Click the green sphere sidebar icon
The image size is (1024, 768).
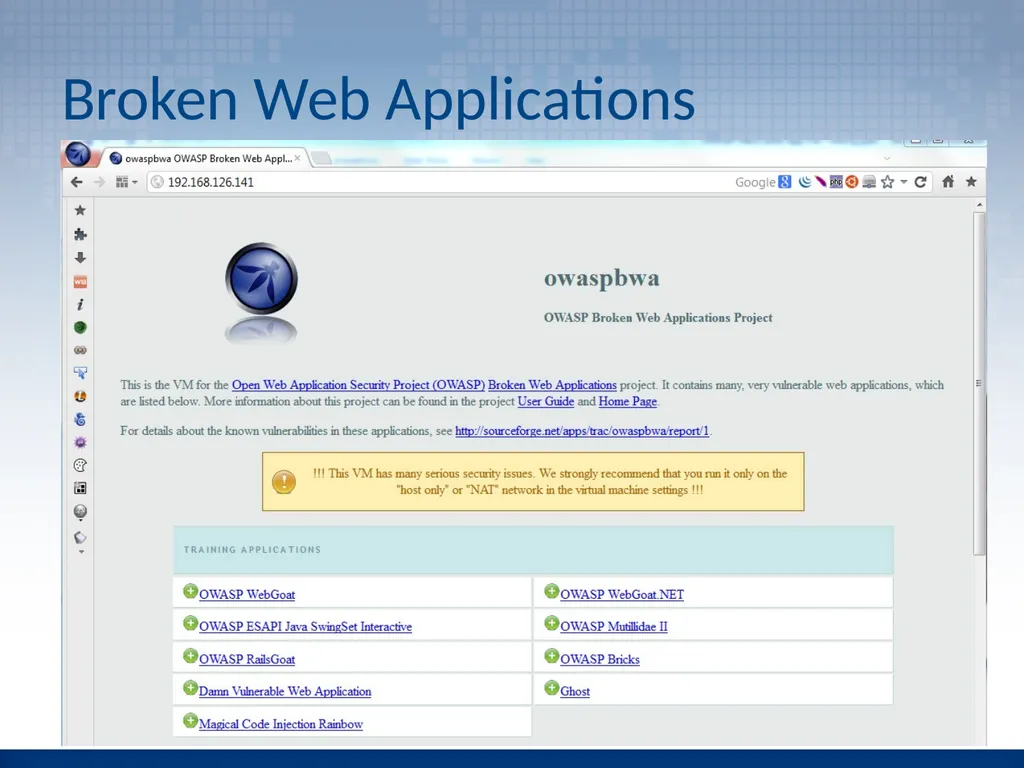pos(80,327)
